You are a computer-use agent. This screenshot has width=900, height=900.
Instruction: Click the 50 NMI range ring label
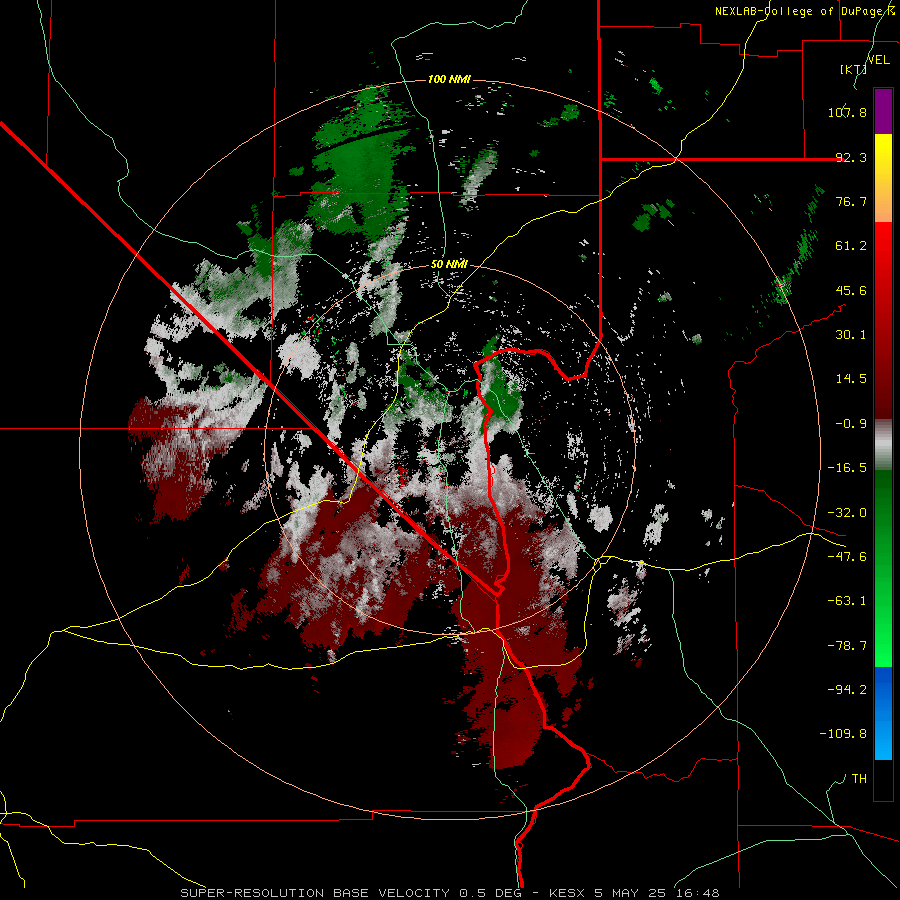[x=449, y=264]
